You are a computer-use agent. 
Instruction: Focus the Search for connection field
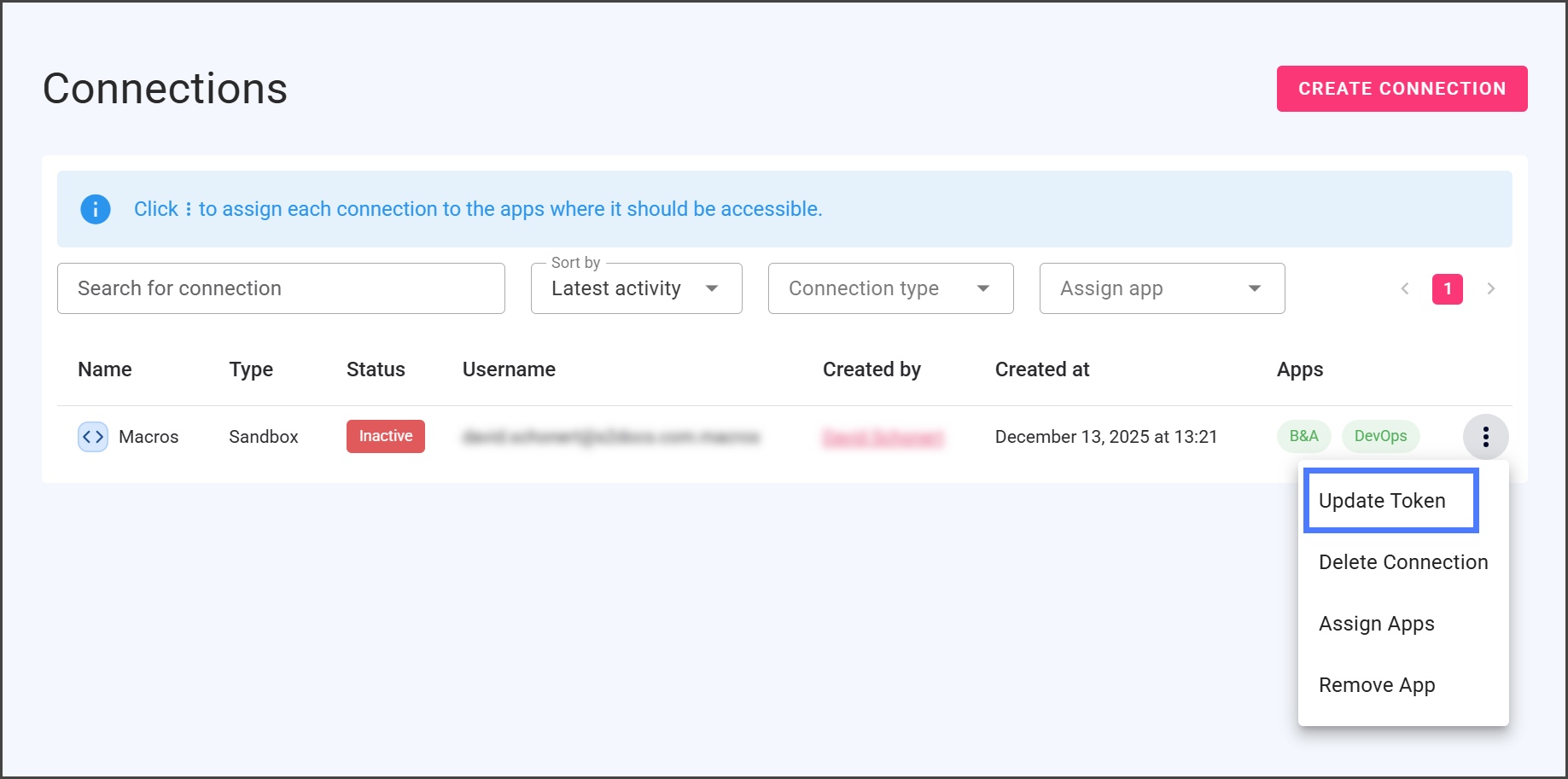point(281,288)
